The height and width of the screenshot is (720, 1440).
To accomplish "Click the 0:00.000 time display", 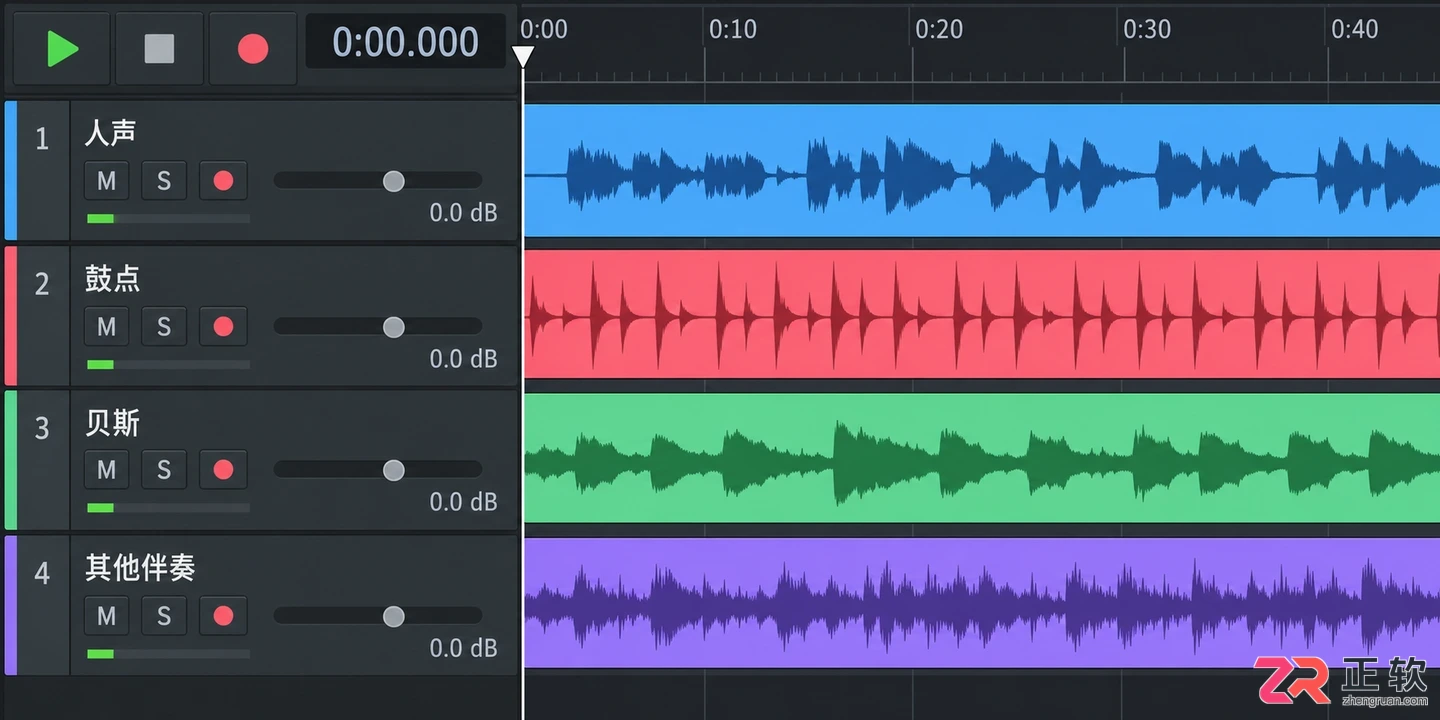I will click(405, 42).
